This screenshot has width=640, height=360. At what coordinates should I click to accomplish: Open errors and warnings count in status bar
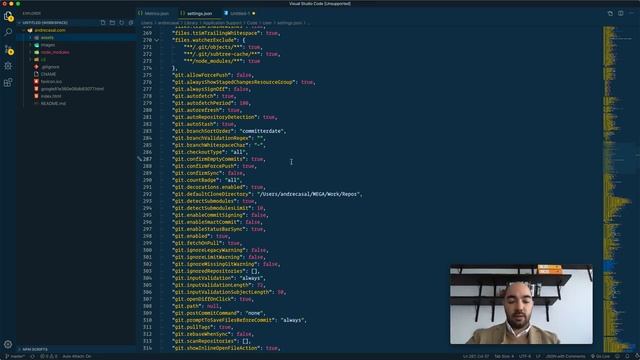49,356
